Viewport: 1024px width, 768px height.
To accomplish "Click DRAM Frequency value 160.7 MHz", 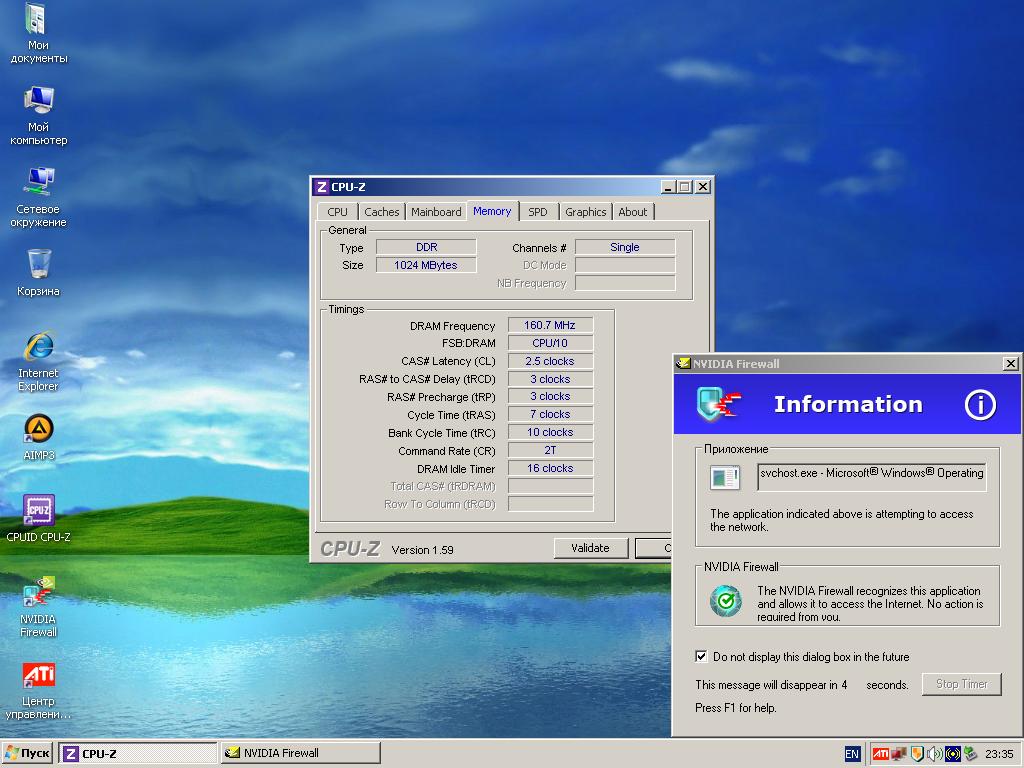I will click(x=551, y=325).
